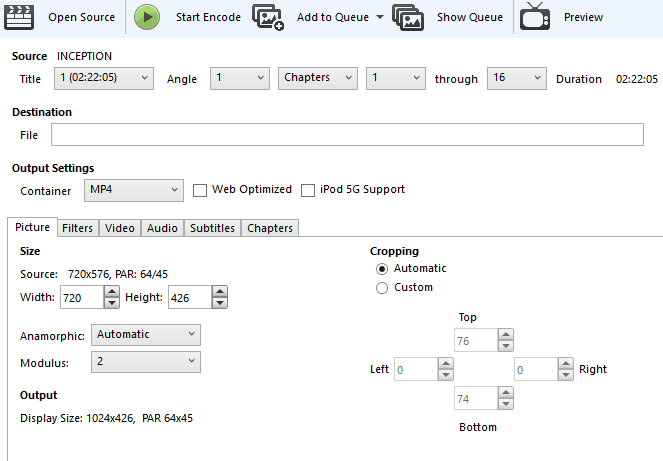
Task: Switch to the Audio tab
Action: pos(162,228)
